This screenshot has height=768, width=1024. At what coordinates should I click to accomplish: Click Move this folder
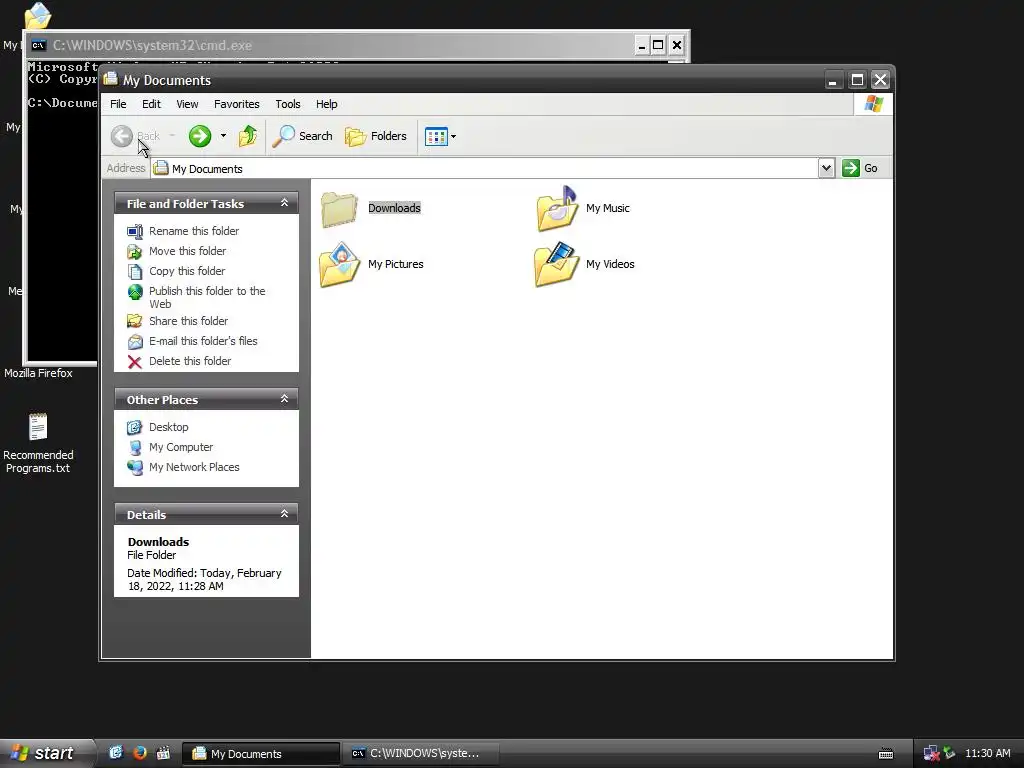187,251
